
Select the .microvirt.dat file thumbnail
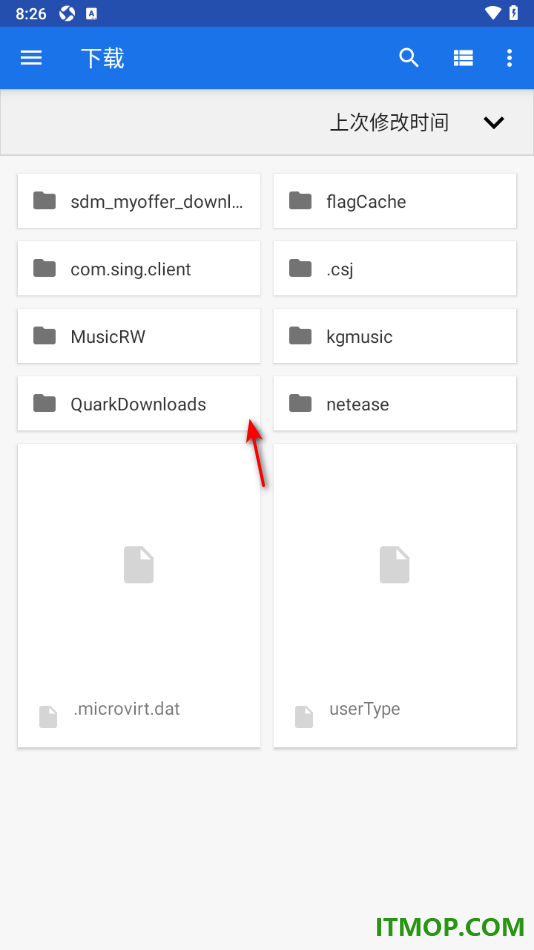click(139, 565)
